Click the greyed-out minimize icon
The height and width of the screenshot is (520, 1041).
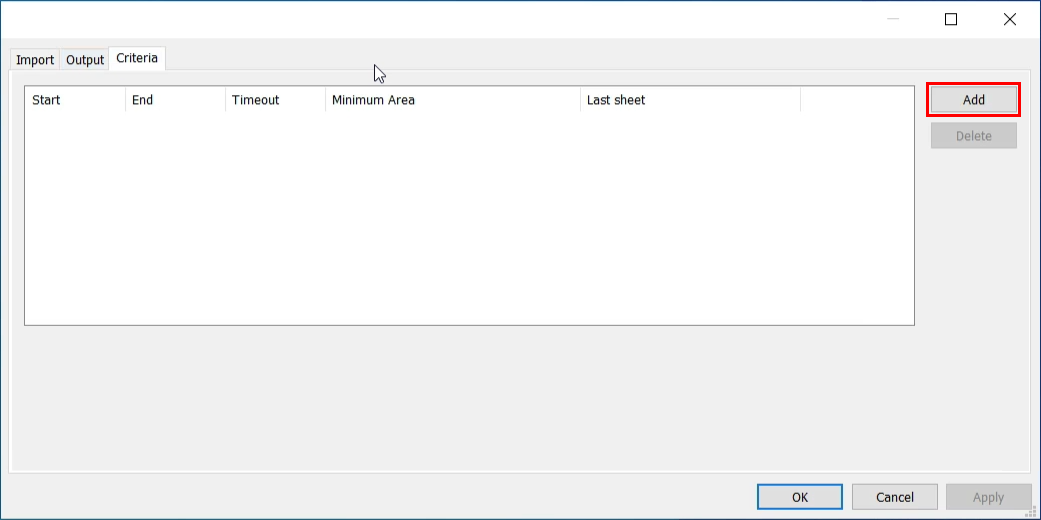(x=893, y=19)
